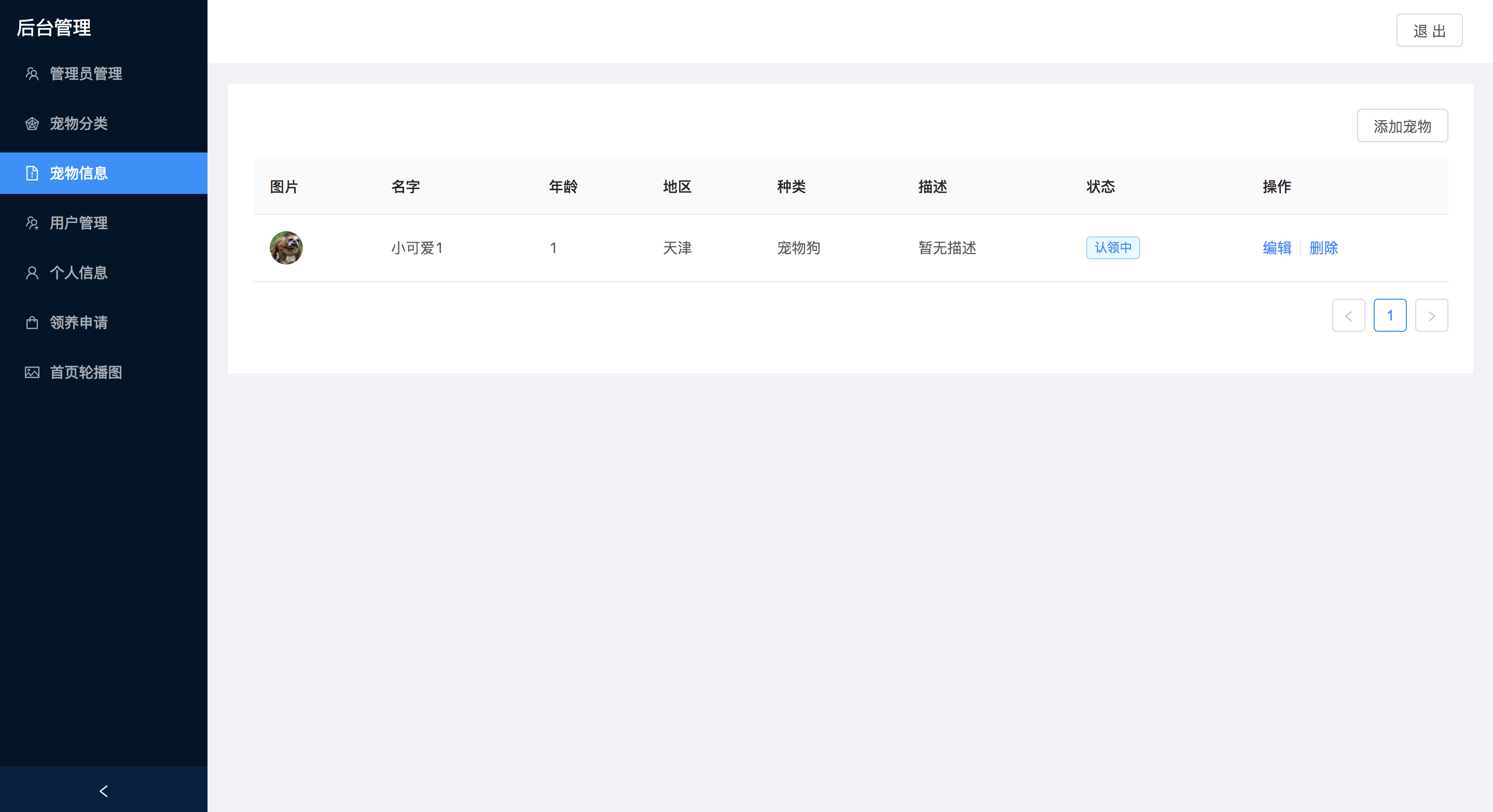Click the bulldog pet thumbnail image
This screenshot has width=1493, height=812.
(x=286, y=248)
